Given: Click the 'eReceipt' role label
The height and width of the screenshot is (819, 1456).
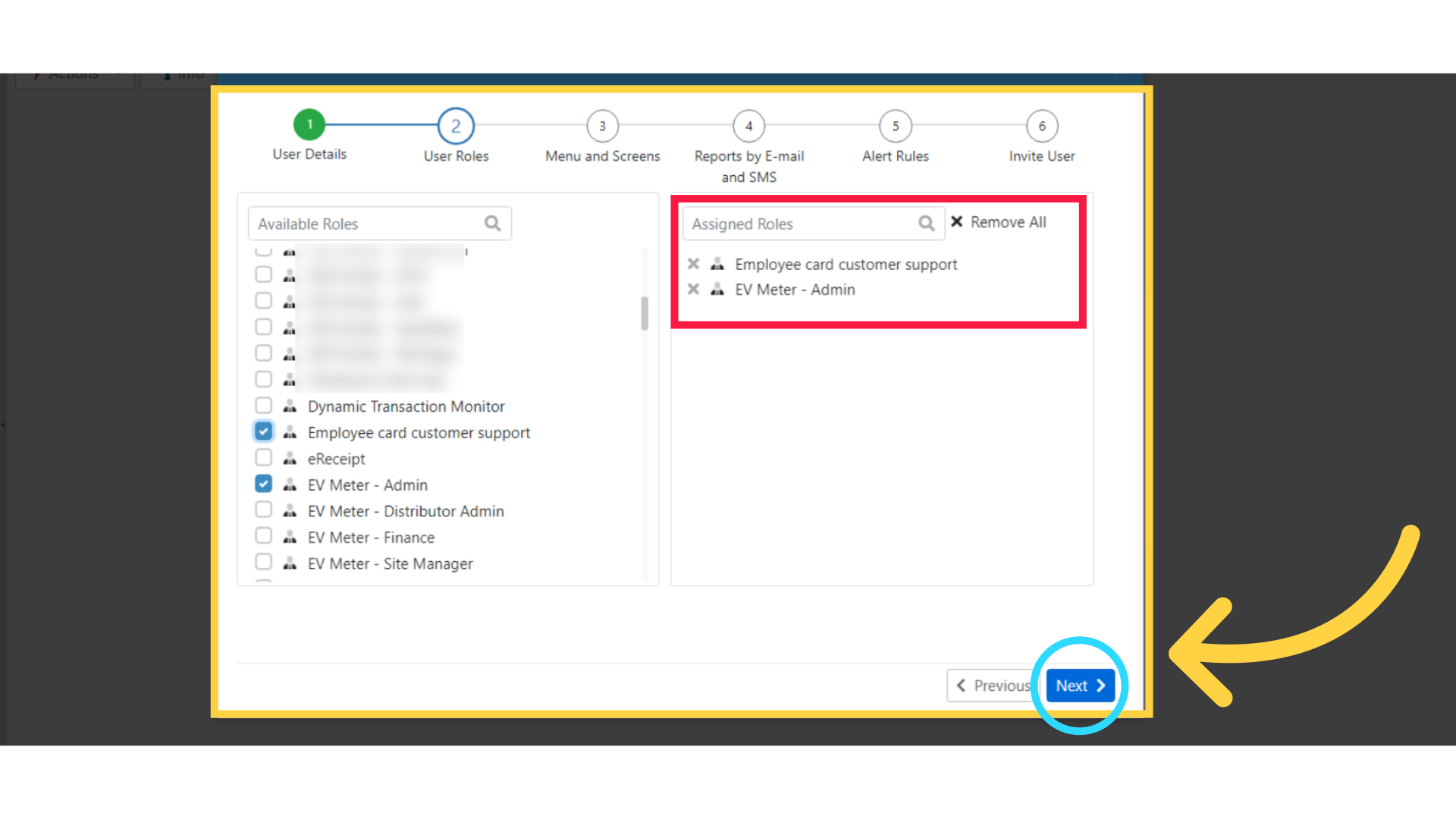Looking at the screenshot, I should [336, 459].
